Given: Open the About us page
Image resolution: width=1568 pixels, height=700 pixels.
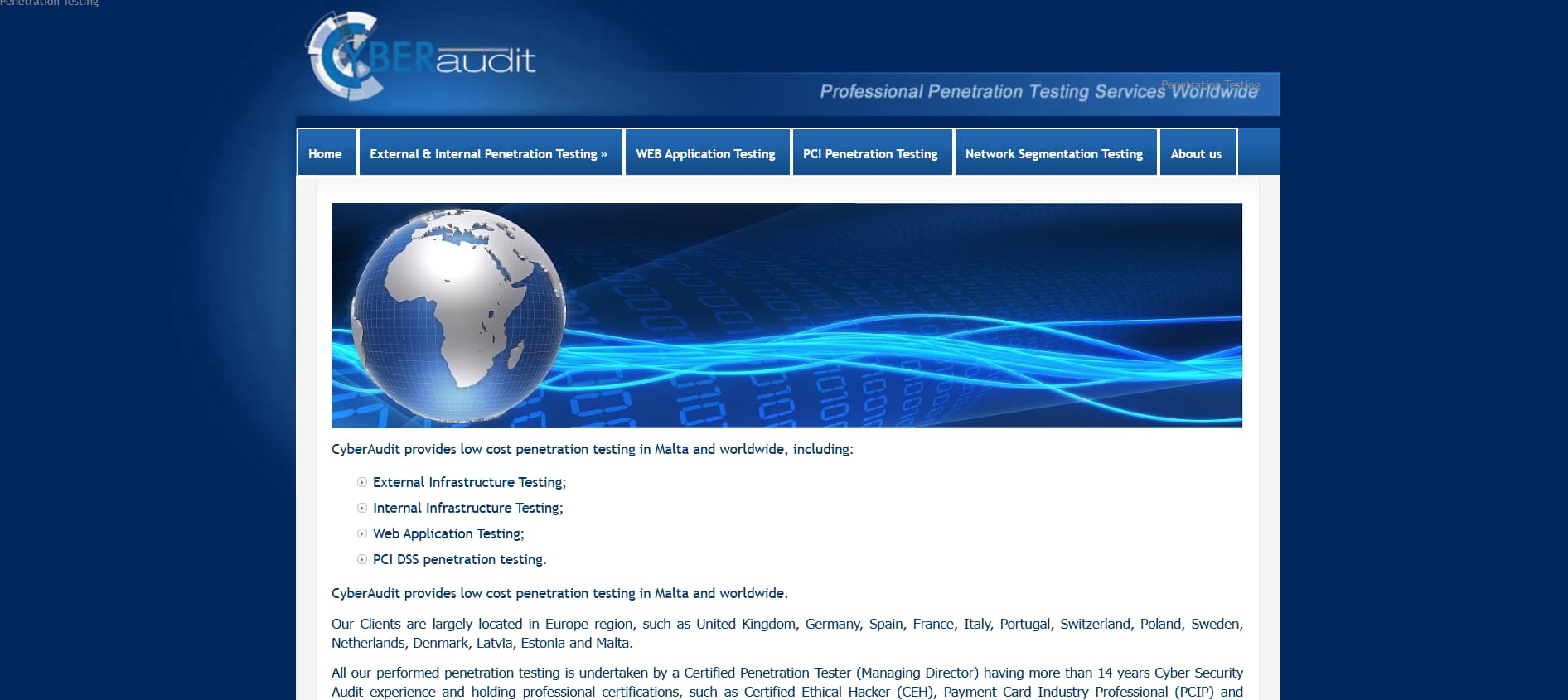Looking at the screenshot, I should tap(1198, 152).
